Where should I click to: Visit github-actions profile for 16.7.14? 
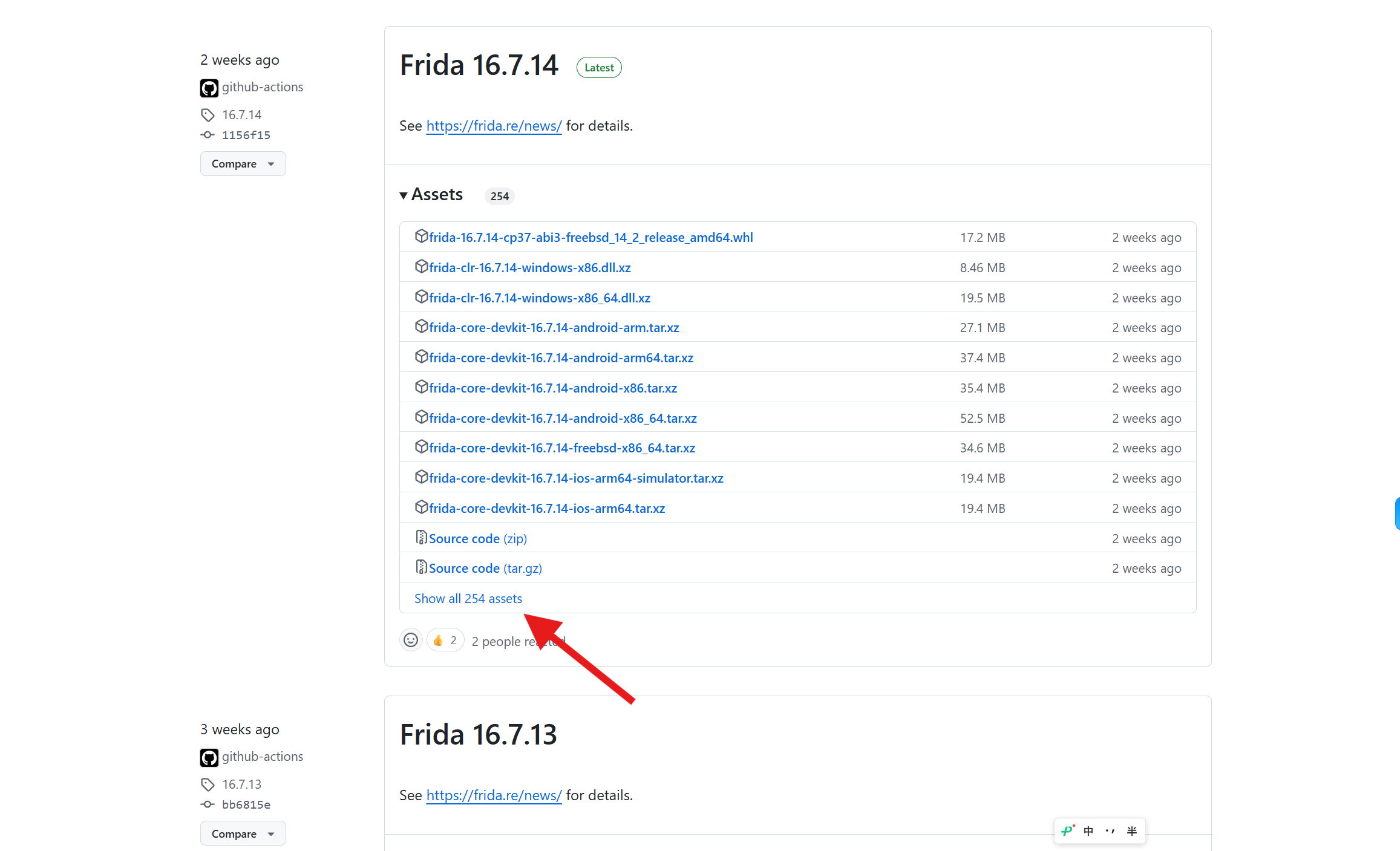[263, 87]
